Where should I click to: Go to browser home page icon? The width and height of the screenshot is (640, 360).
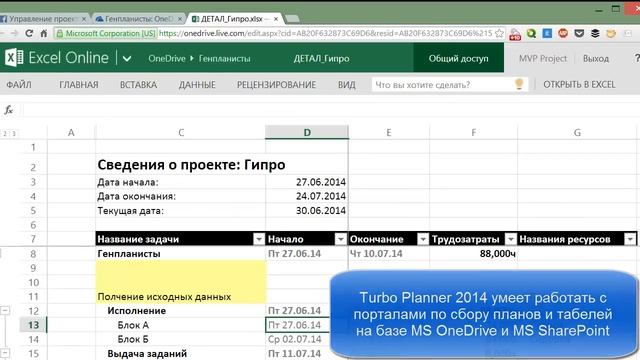[44, 33]
